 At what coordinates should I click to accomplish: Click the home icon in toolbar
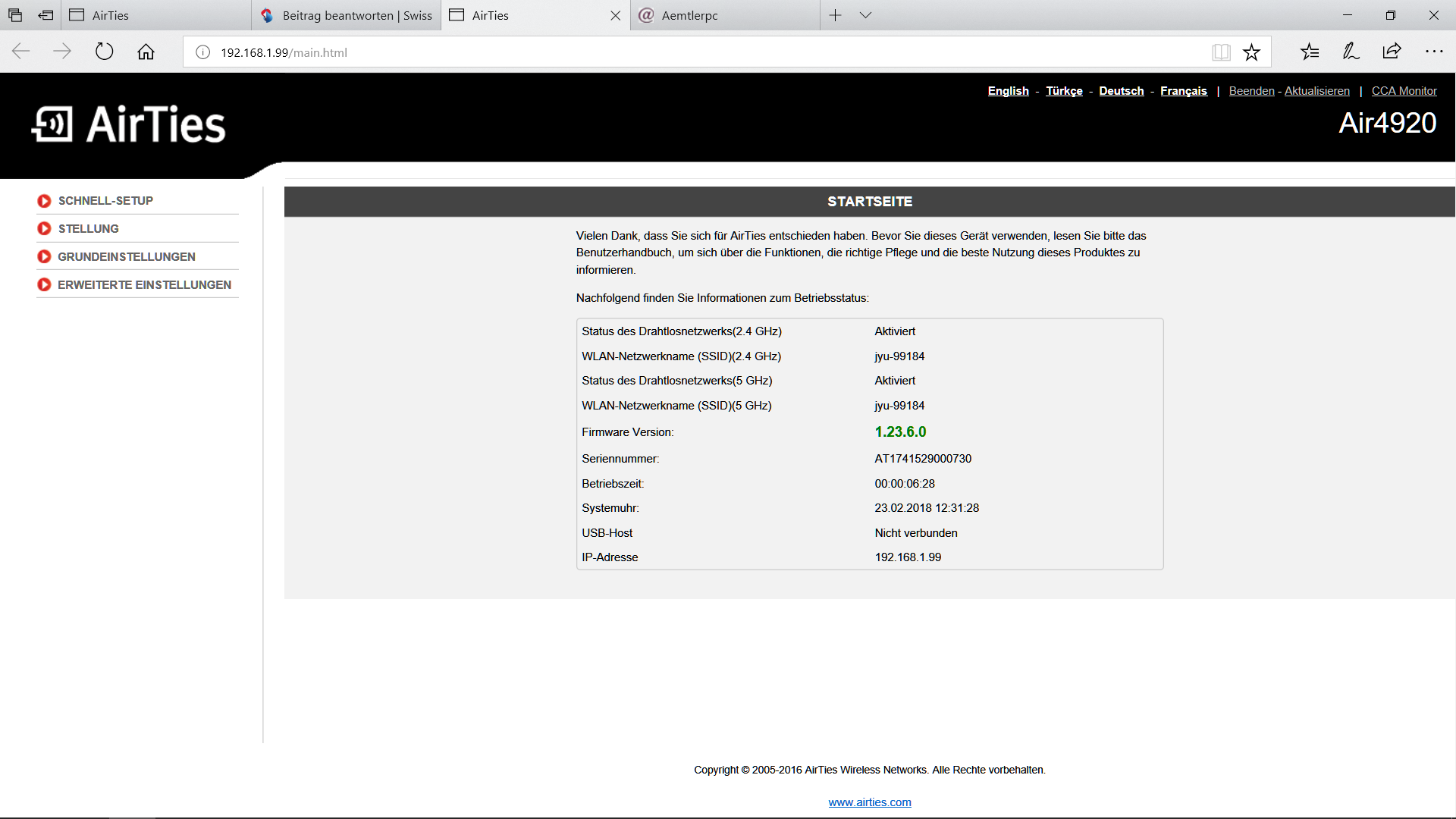tap(146, 52)
